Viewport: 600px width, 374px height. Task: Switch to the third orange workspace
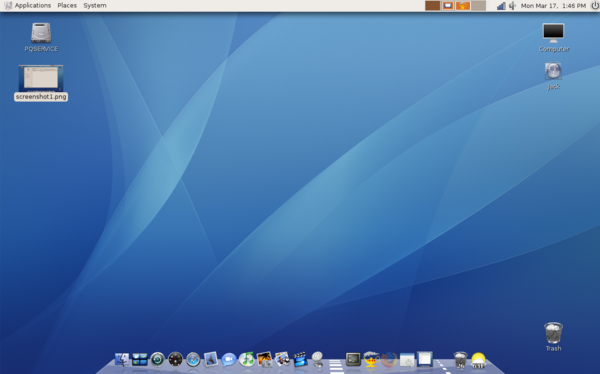click(463, 5)
